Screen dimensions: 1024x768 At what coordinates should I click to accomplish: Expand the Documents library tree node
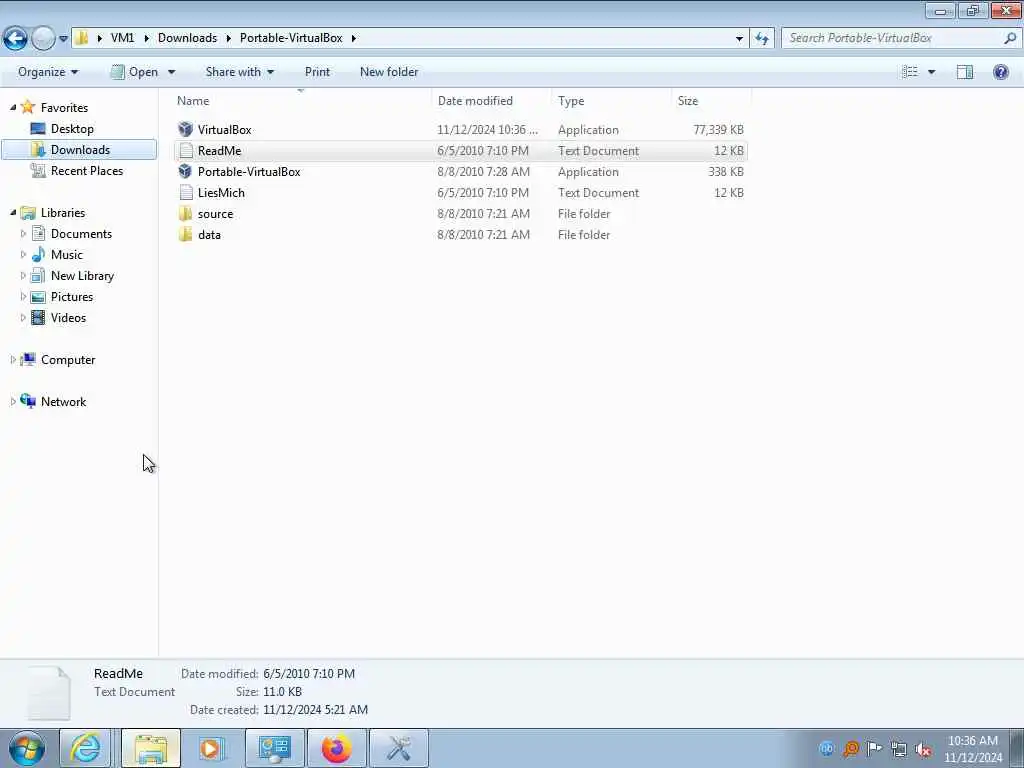[24, 233]
